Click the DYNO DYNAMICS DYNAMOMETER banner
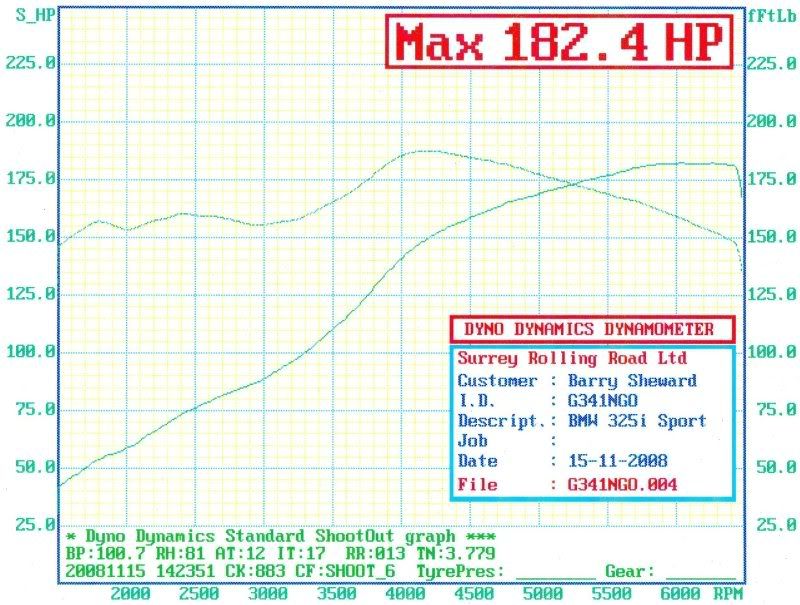 pos(591,329)
